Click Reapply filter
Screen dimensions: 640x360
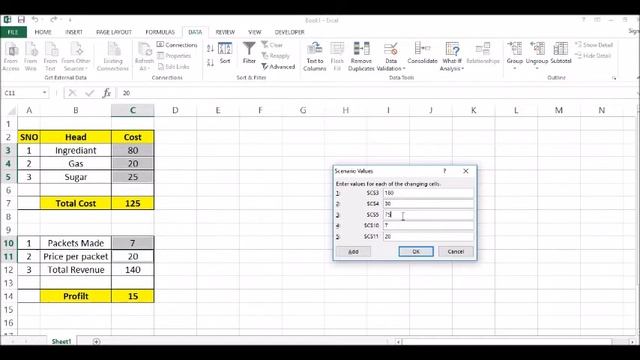tap(276, 56)
